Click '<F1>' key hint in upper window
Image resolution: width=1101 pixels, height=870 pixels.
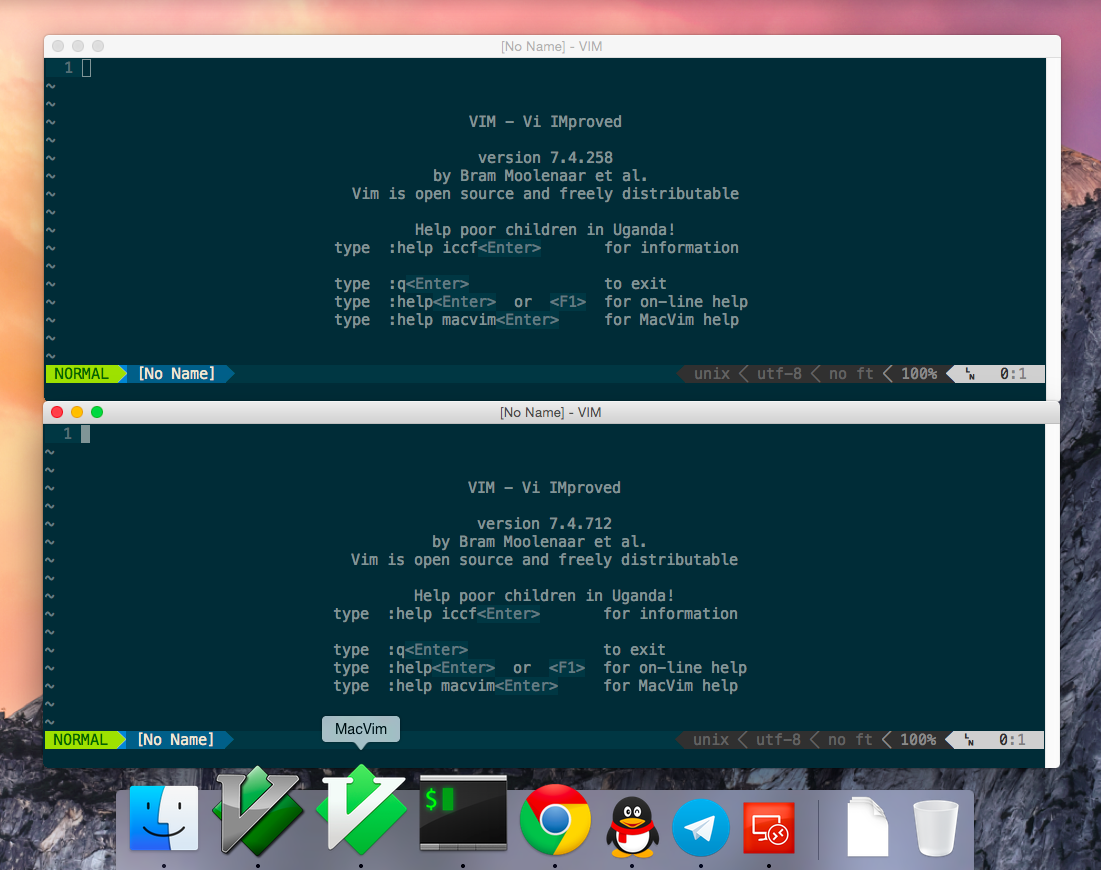click(x=567, y=302)
